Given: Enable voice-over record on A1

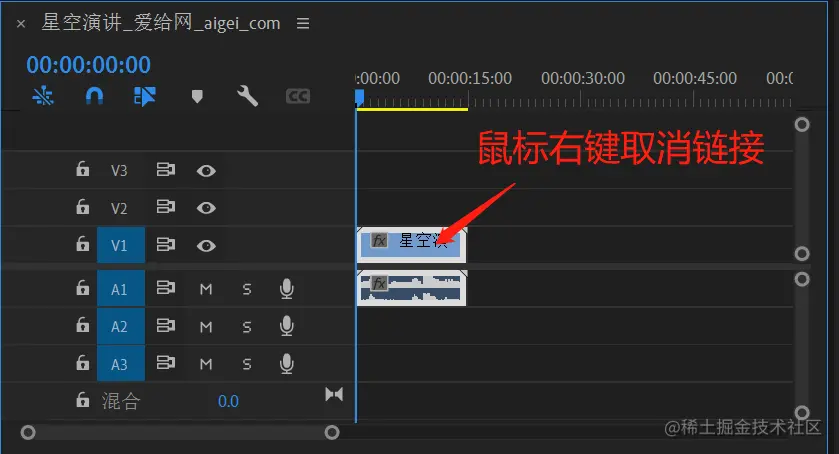Looking at the screenshot, I should [287, 289].
